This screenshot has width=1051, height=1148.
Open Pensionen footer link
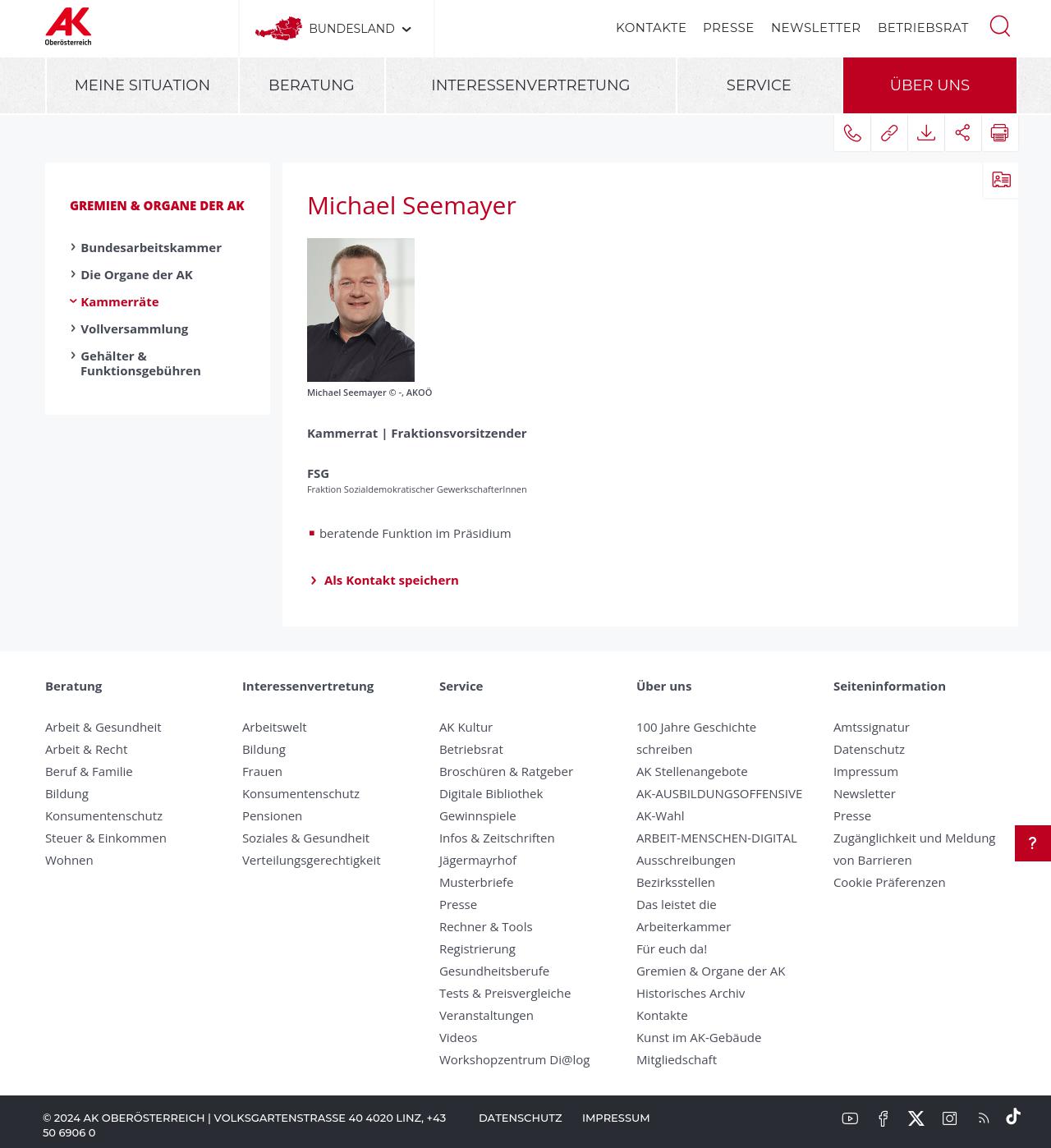[x=272, y=815]
